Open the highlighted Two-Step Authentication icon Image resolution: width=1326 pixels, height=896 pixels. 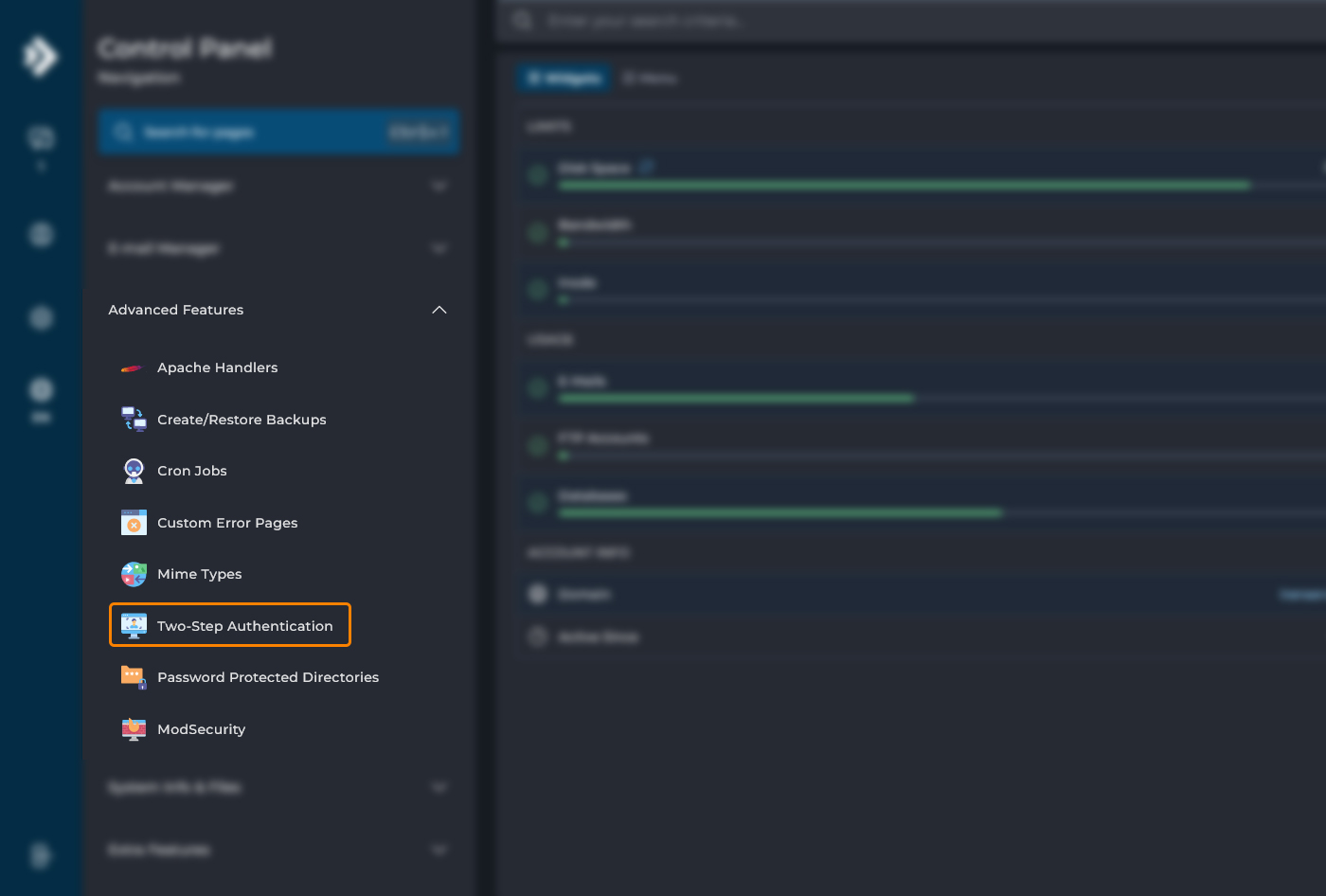[134, 626]
